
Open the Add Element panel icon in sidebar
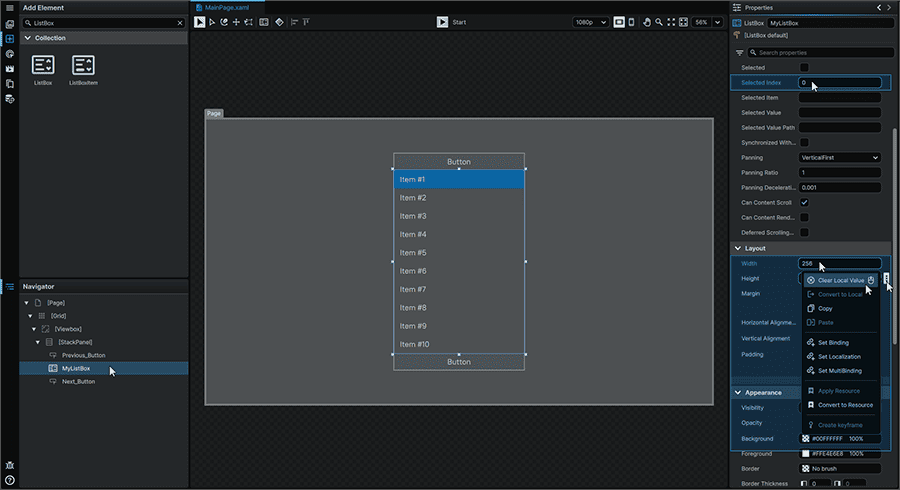click(9, 38)
